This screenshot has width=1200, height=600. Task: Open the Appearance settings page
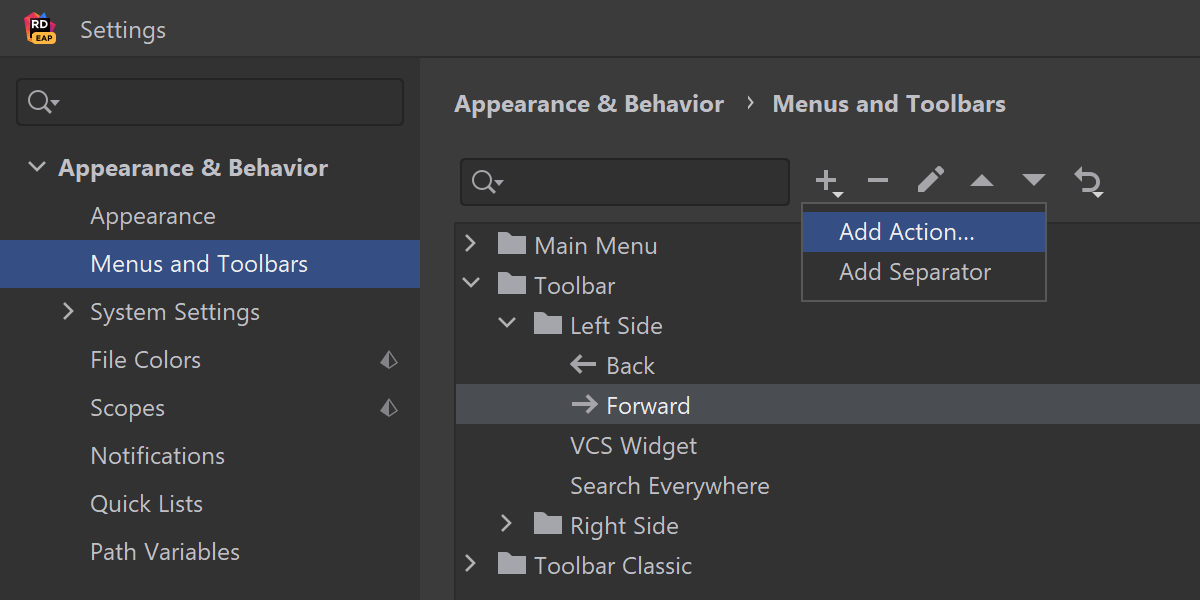(152, 216)
